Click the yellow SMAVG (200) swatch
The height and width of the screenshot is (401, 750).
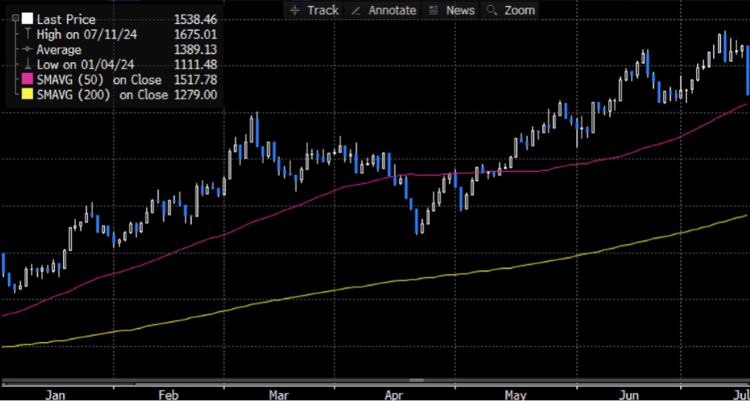[26, 94]
